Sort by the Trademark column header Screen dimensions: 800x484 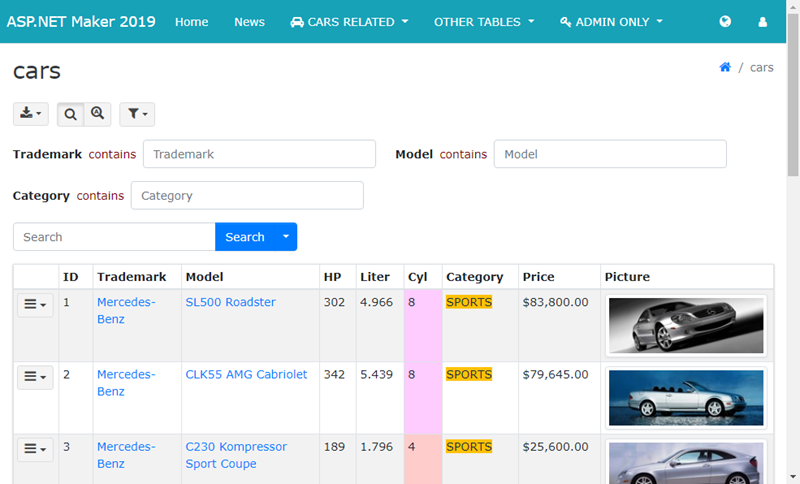[x=132, y=276]
